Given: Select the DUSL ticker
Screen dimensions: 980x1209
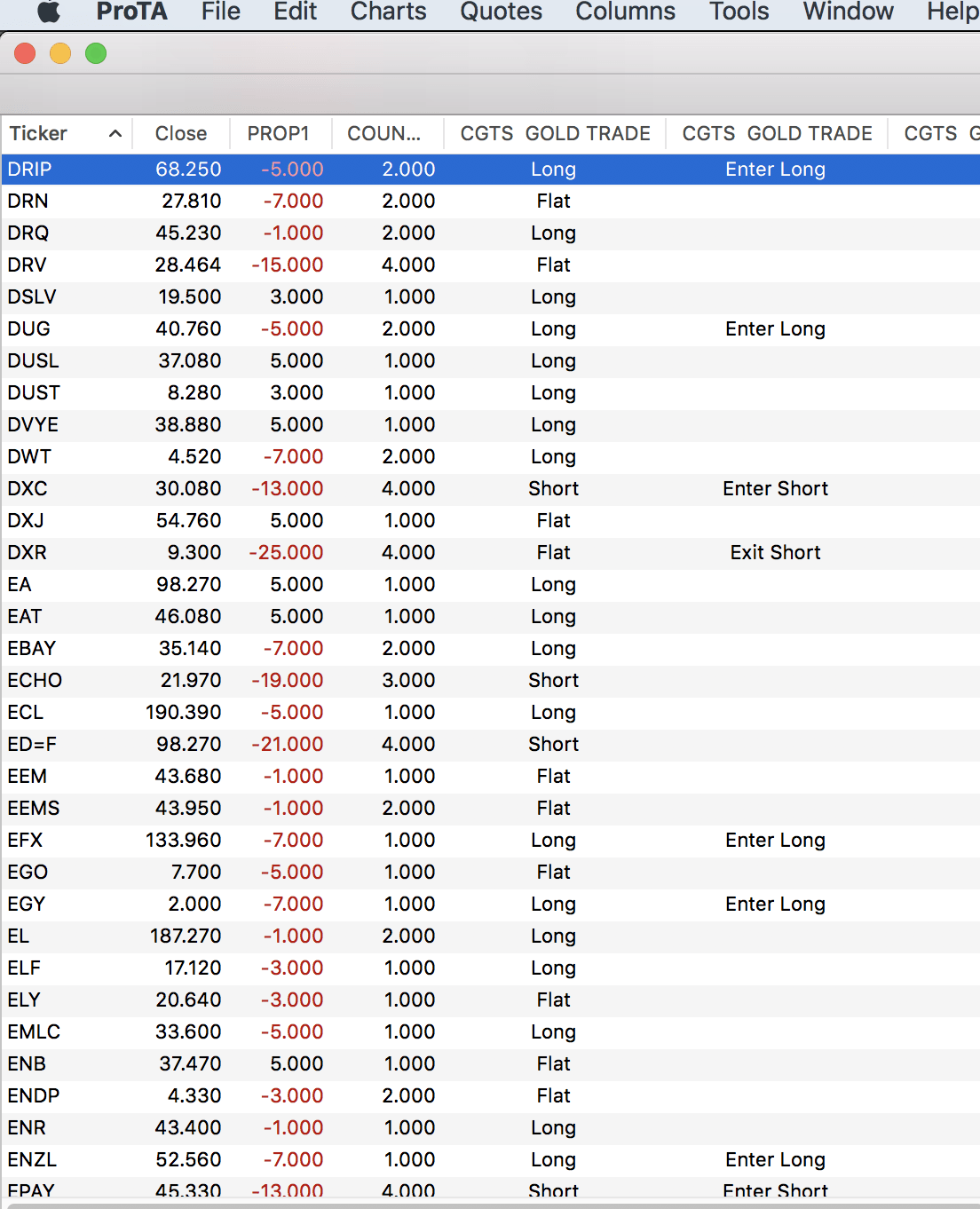Looking at the screenshot, I should click(33, 361).
